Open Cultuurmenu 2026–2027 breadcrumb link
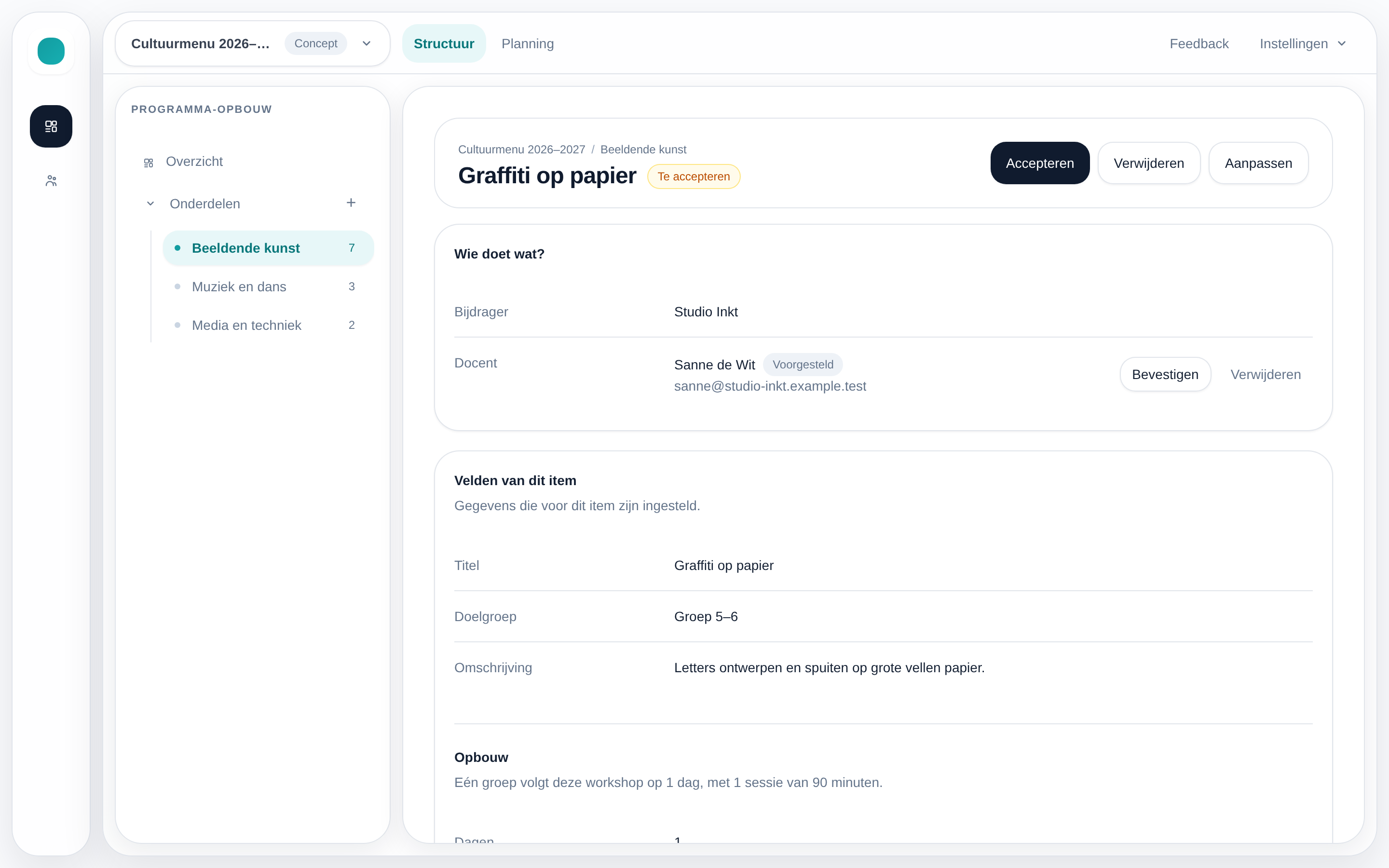Viewport: 1389px width, 868px height. [x=521, y=149]
